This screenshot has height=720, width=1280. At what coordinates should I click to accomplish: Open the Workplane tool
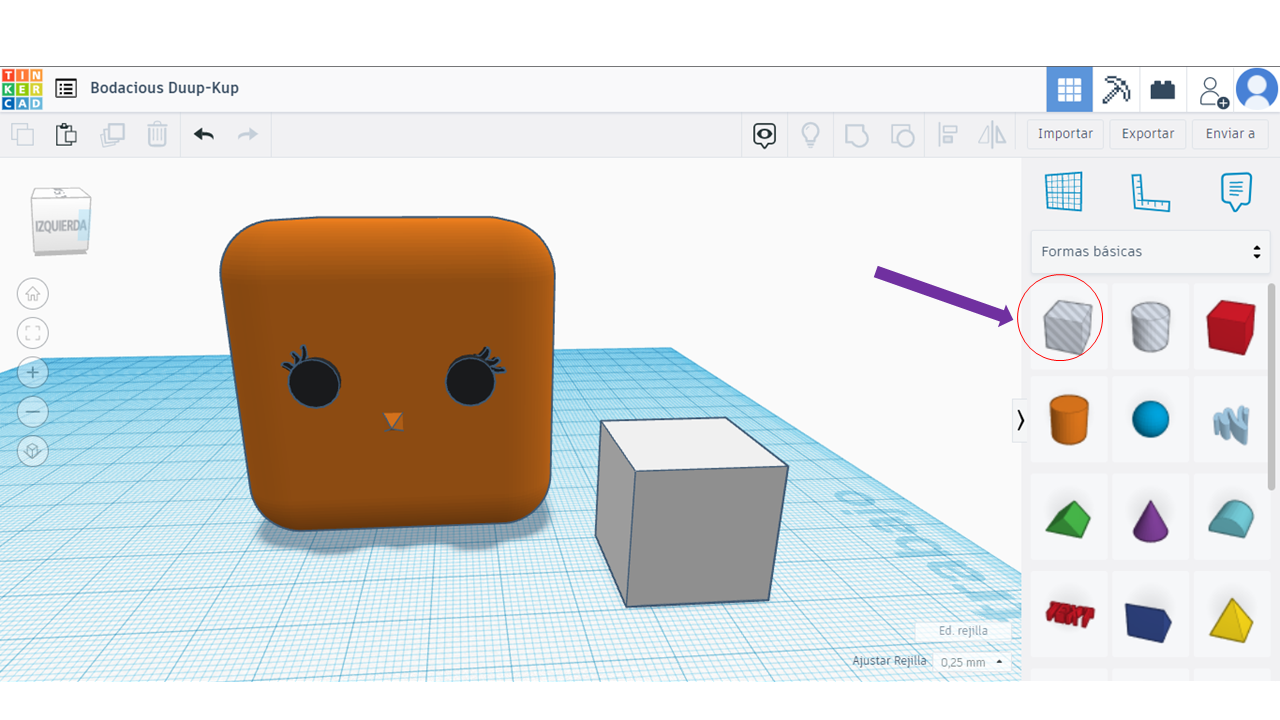click(1064, 191)
